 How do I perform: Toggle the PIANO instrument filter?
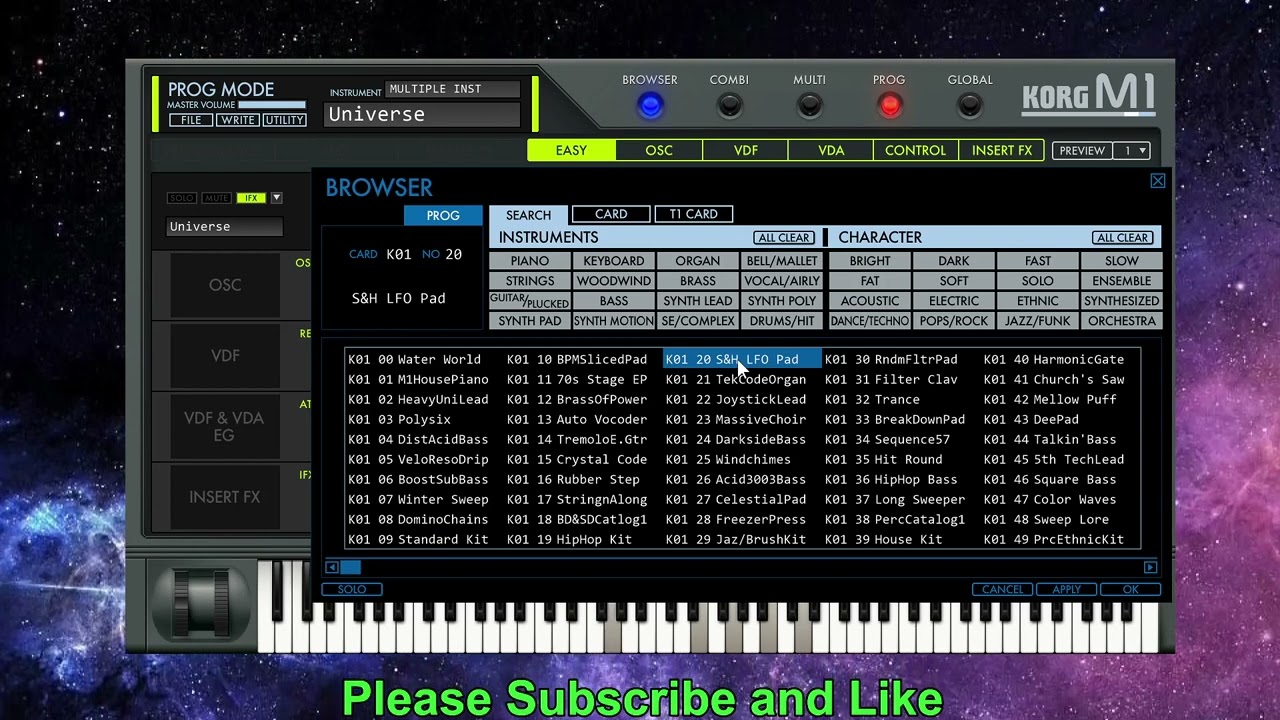[x=529, y=261]
